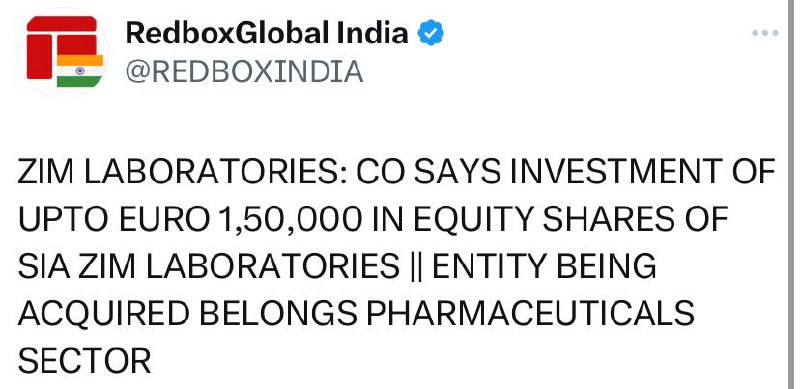Click the '||' separator in the tweet
Viewport: 800px width, 389px height.
point(416,267)
